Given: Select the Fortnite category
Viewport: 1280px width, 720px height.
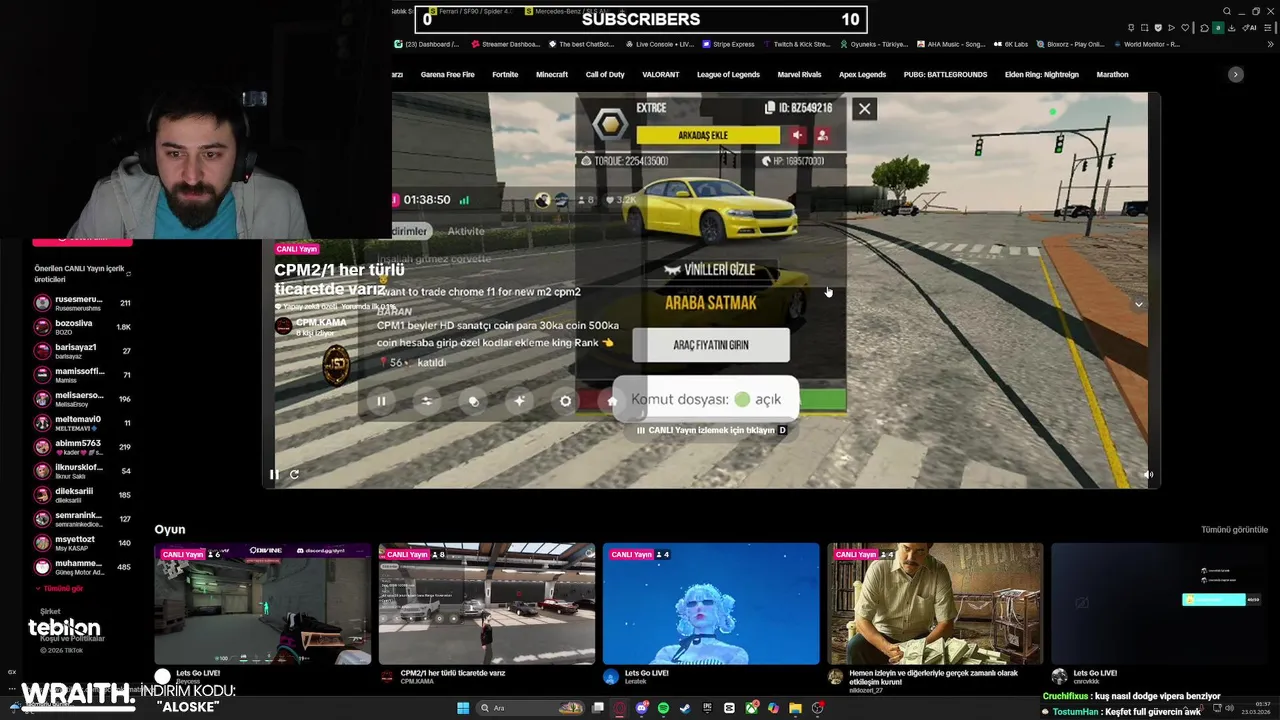Looking at the screenshot, I should coord(505,75).
